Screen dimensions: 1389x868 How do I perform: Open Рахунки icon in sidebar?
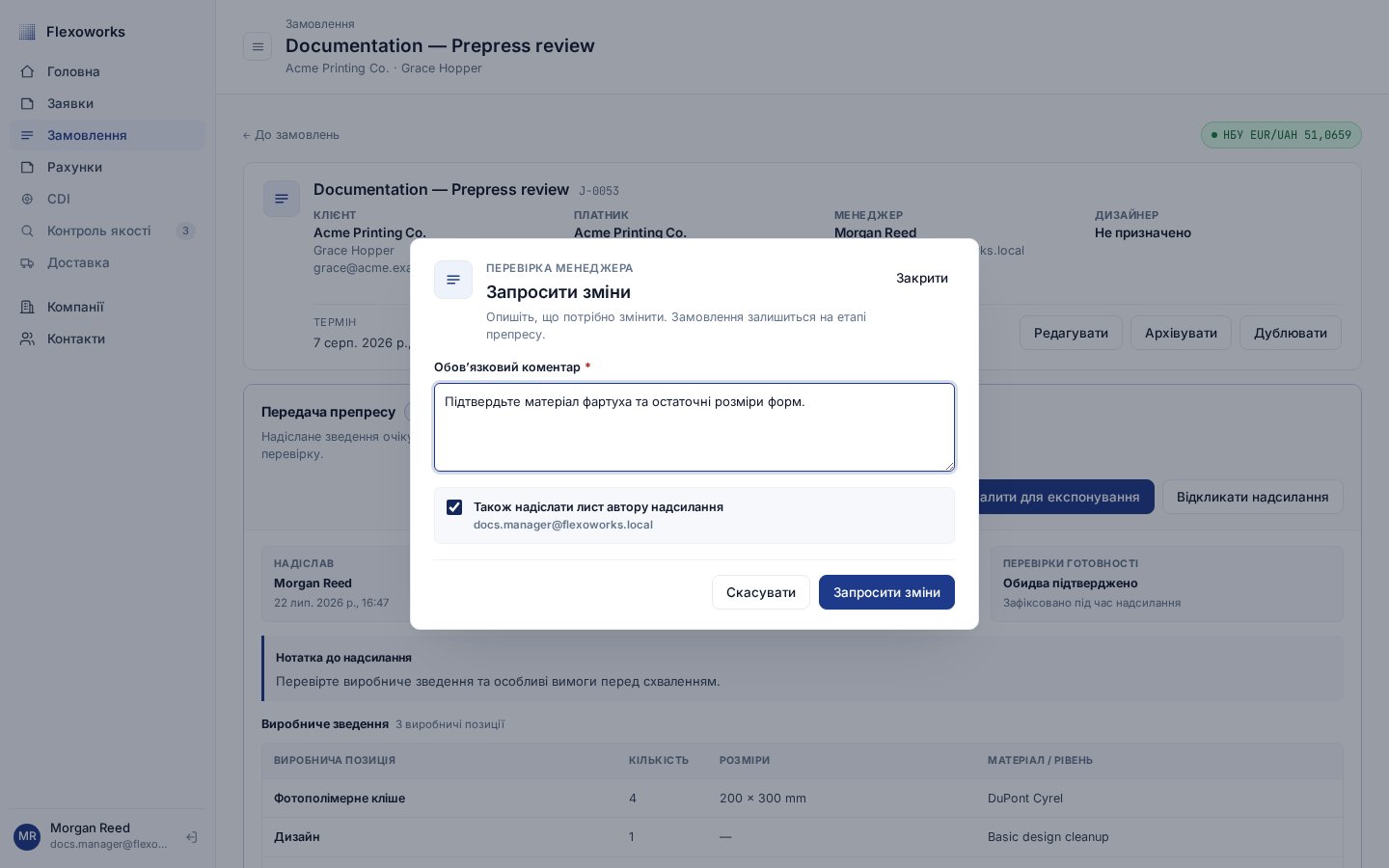tap(28, 167)
